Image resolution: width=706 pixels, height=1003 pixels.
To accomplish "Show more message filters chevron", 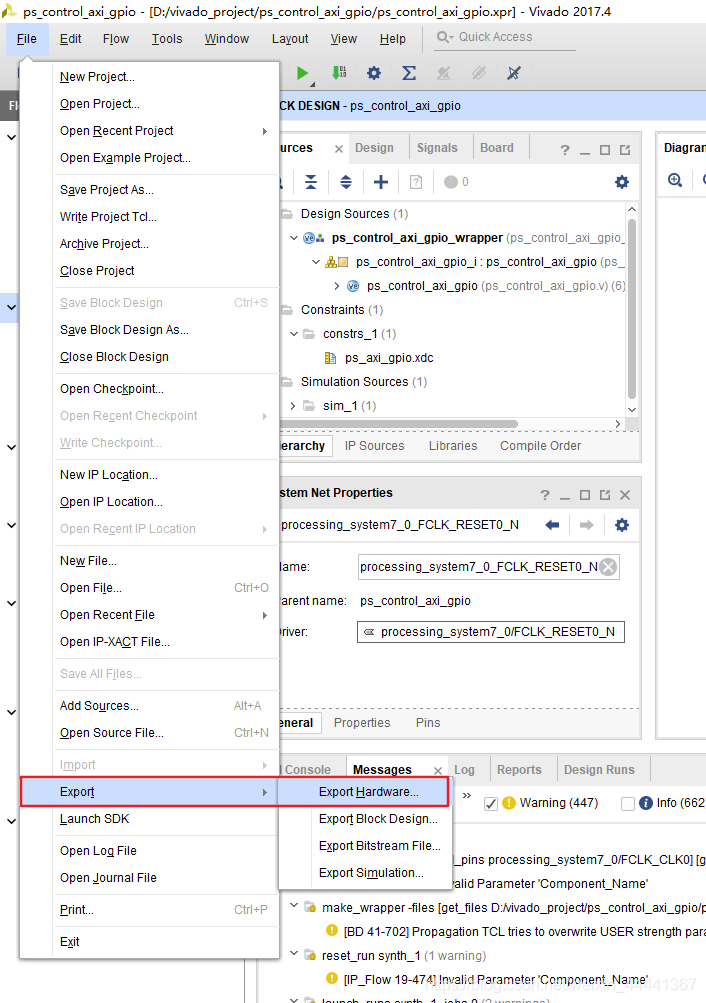I will coord(467,795).
